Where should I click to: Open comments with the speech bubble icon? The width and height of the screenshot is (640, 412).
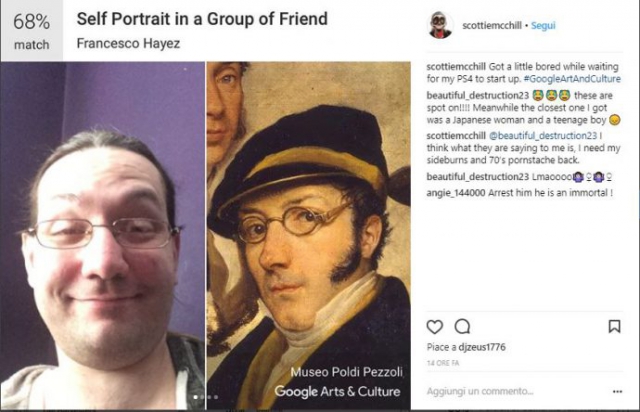click(462, 327)
